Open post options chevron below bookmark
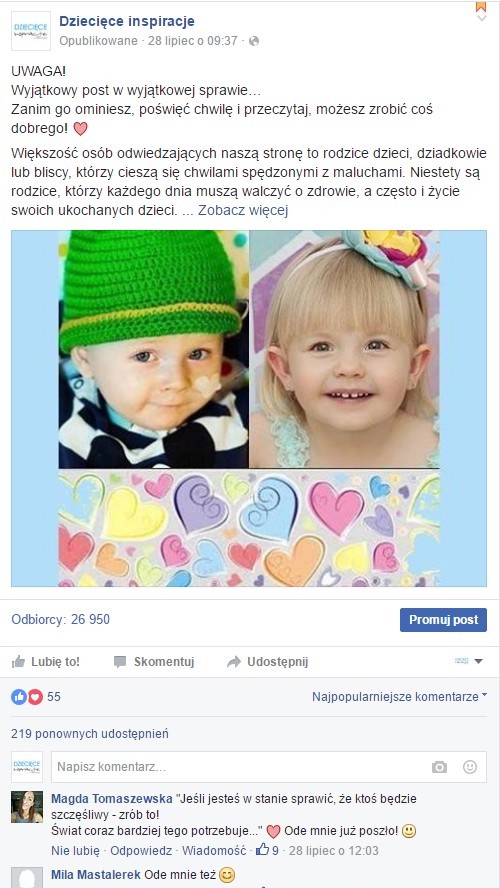500x888 pixels. 481,18
